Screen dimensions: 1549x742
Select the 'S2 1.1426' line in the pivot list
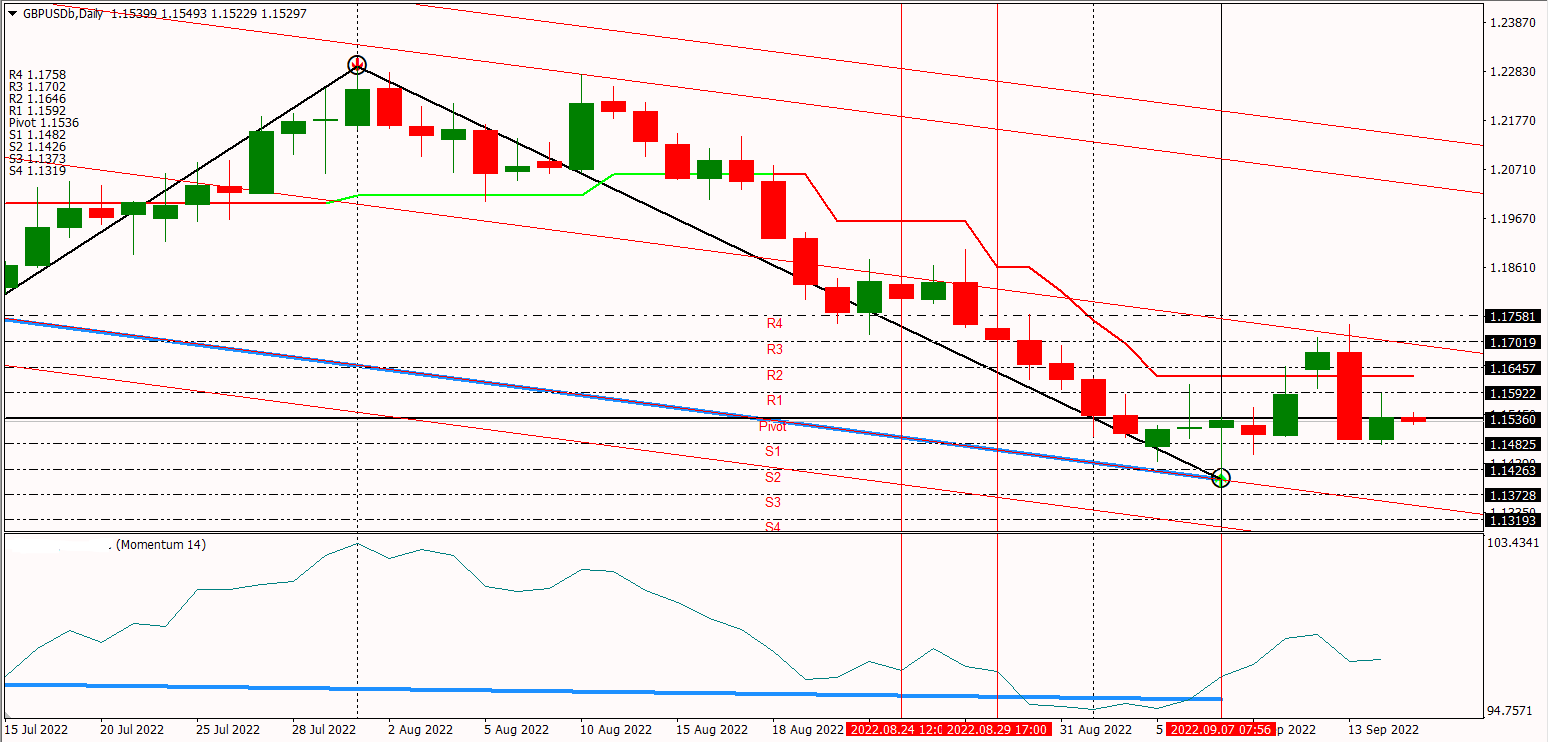[x=37, y=147]
